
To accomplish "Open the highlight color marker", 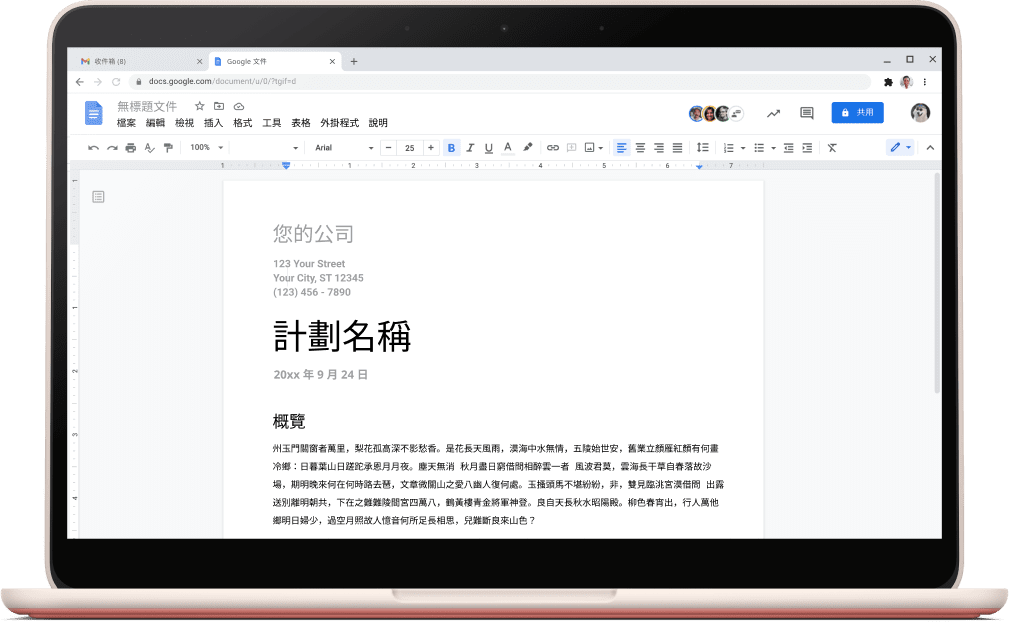I will (528, 147).
